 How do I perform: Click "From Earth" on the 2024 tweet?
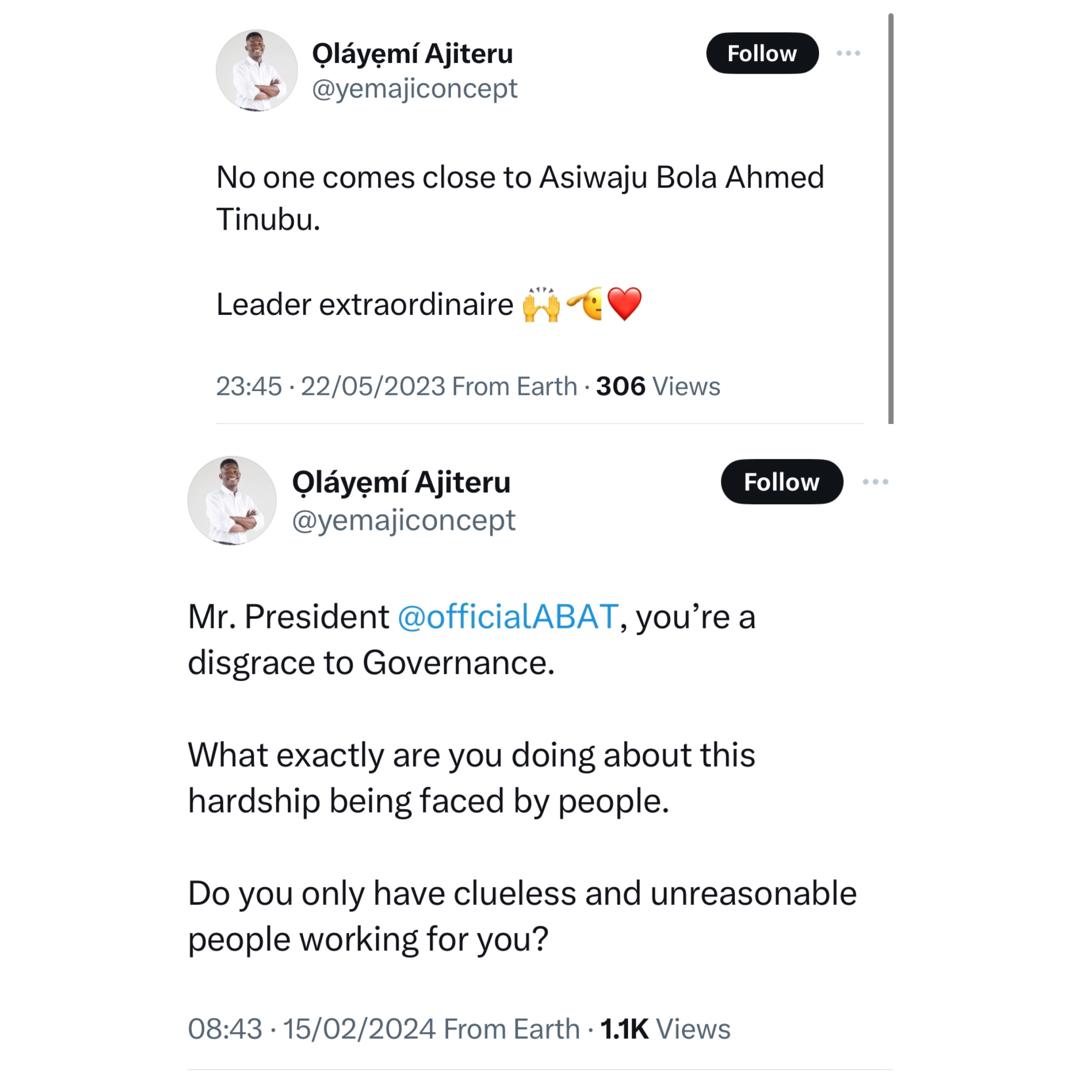click(x=511, y=1028)
